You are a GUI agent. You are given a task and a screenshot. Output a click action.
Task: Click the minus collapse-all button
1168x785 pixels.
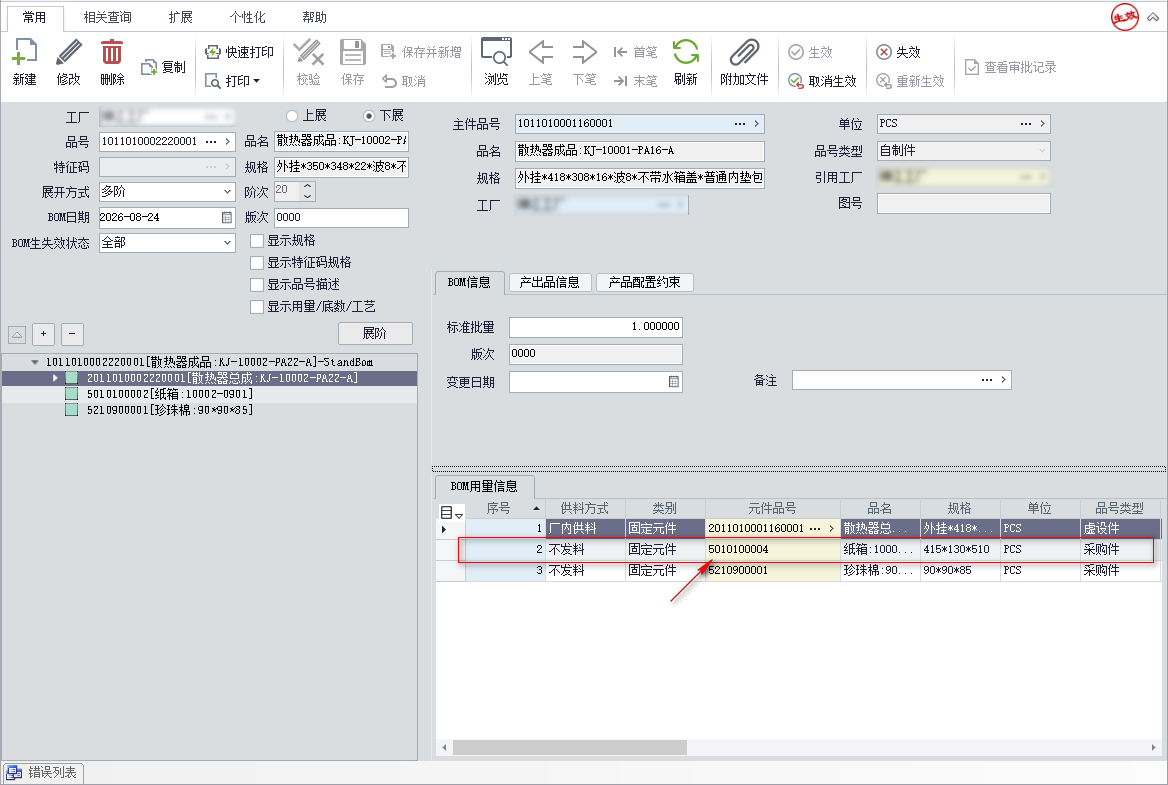[x=72, y=334]
